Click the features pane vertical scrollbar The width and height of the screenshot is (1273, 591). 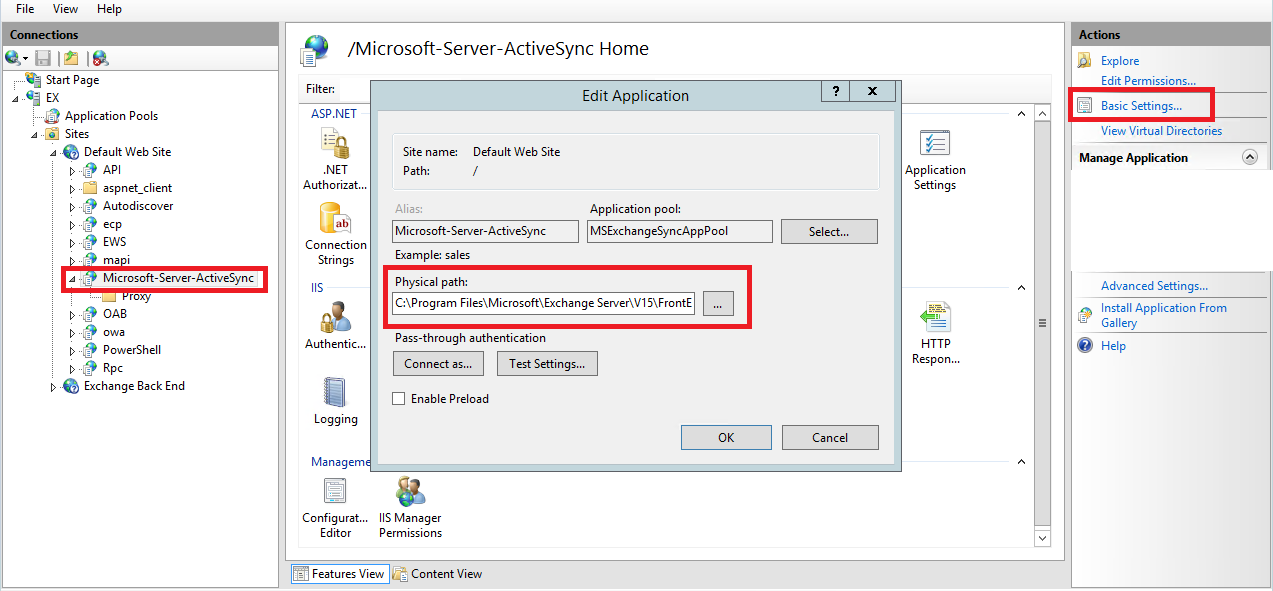coord(1044,323)
